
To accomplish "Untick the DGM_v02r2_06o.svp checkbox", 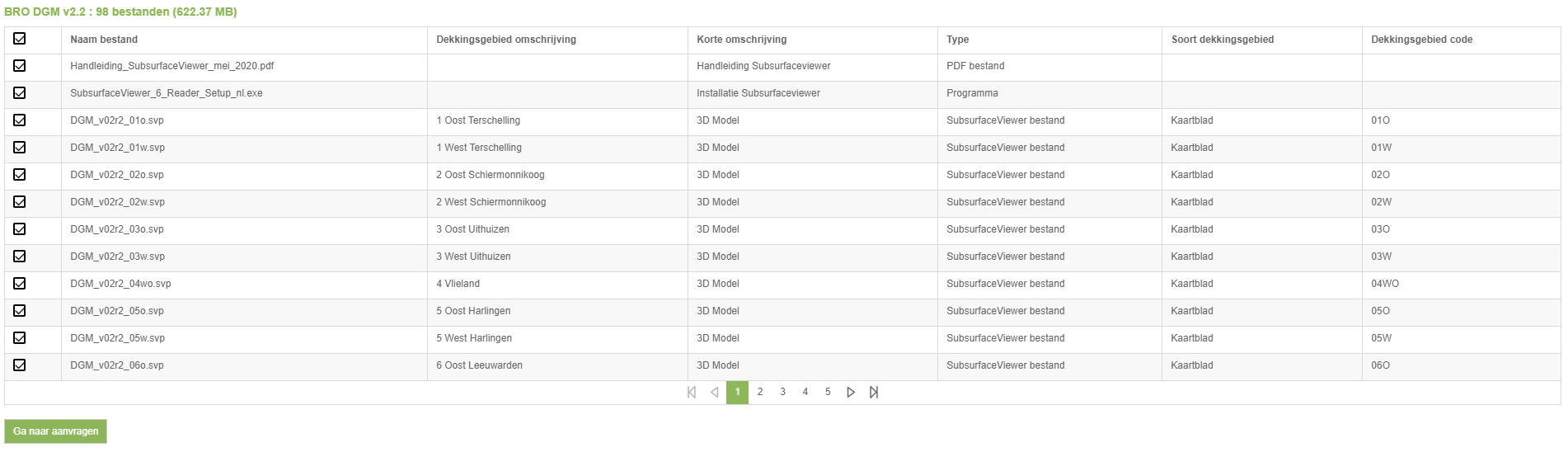I will pos(20,365).
